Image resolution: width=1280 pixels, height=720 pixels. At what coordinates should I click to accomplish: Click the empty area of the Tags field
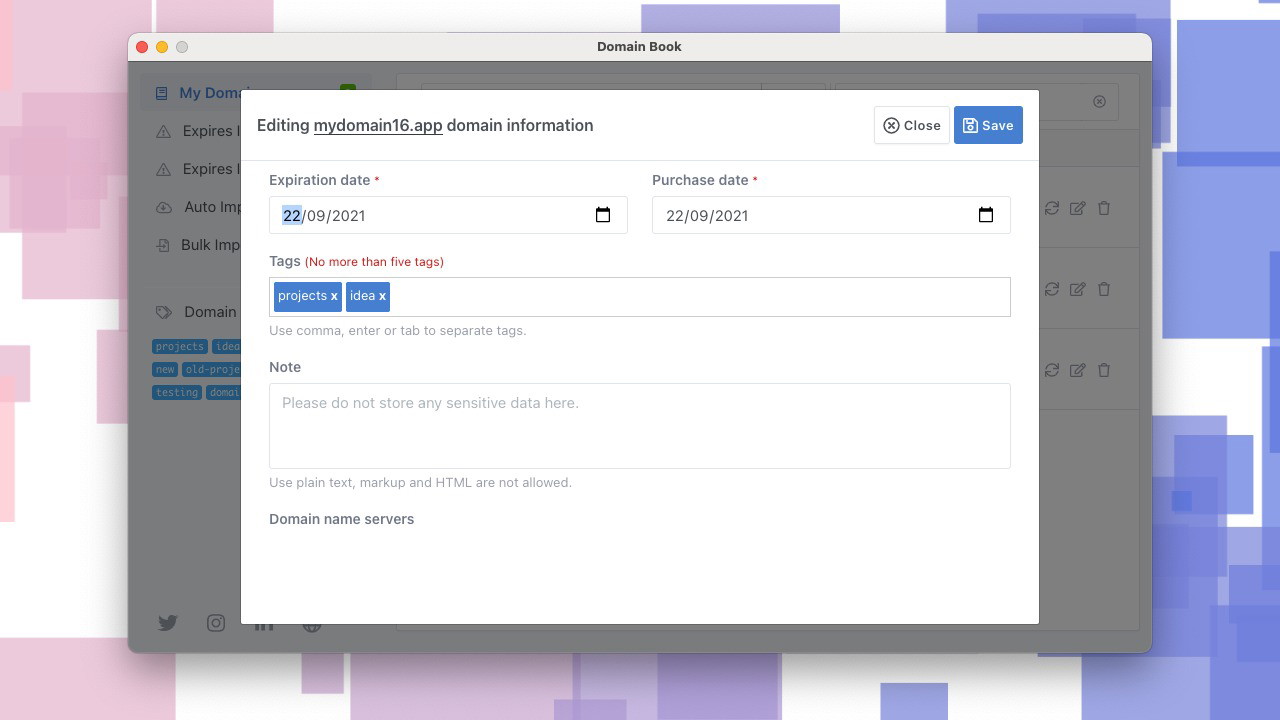700,297
